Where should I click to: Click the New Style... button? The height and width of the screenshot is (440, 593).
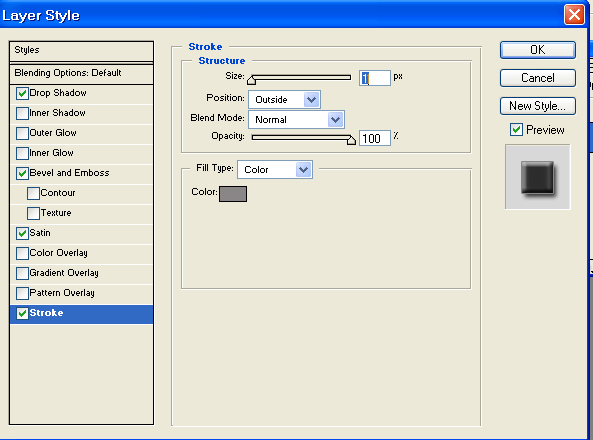click(538, 106)
